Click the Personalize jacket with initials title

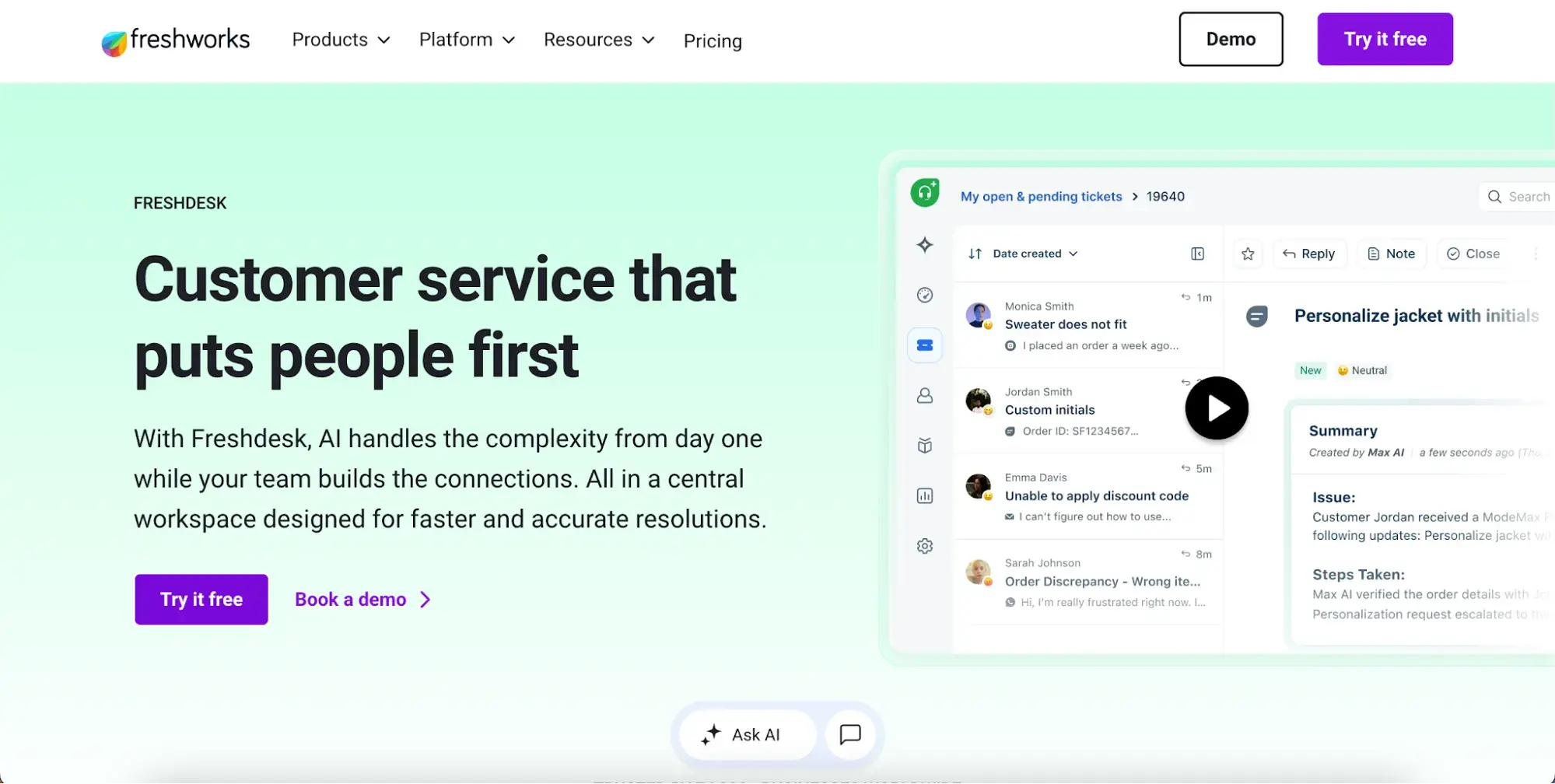[1416, 316]
